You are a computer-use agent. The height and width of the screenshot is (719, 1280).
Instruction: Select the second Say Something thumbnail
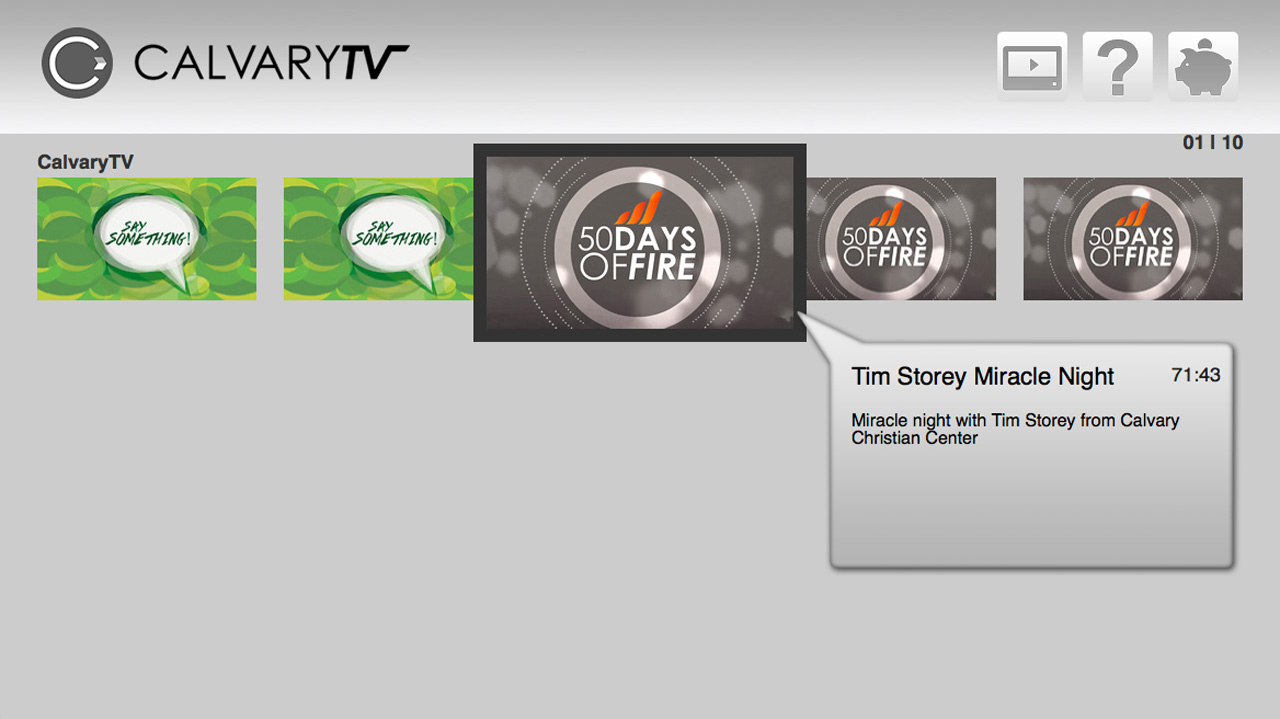[378, 239]
